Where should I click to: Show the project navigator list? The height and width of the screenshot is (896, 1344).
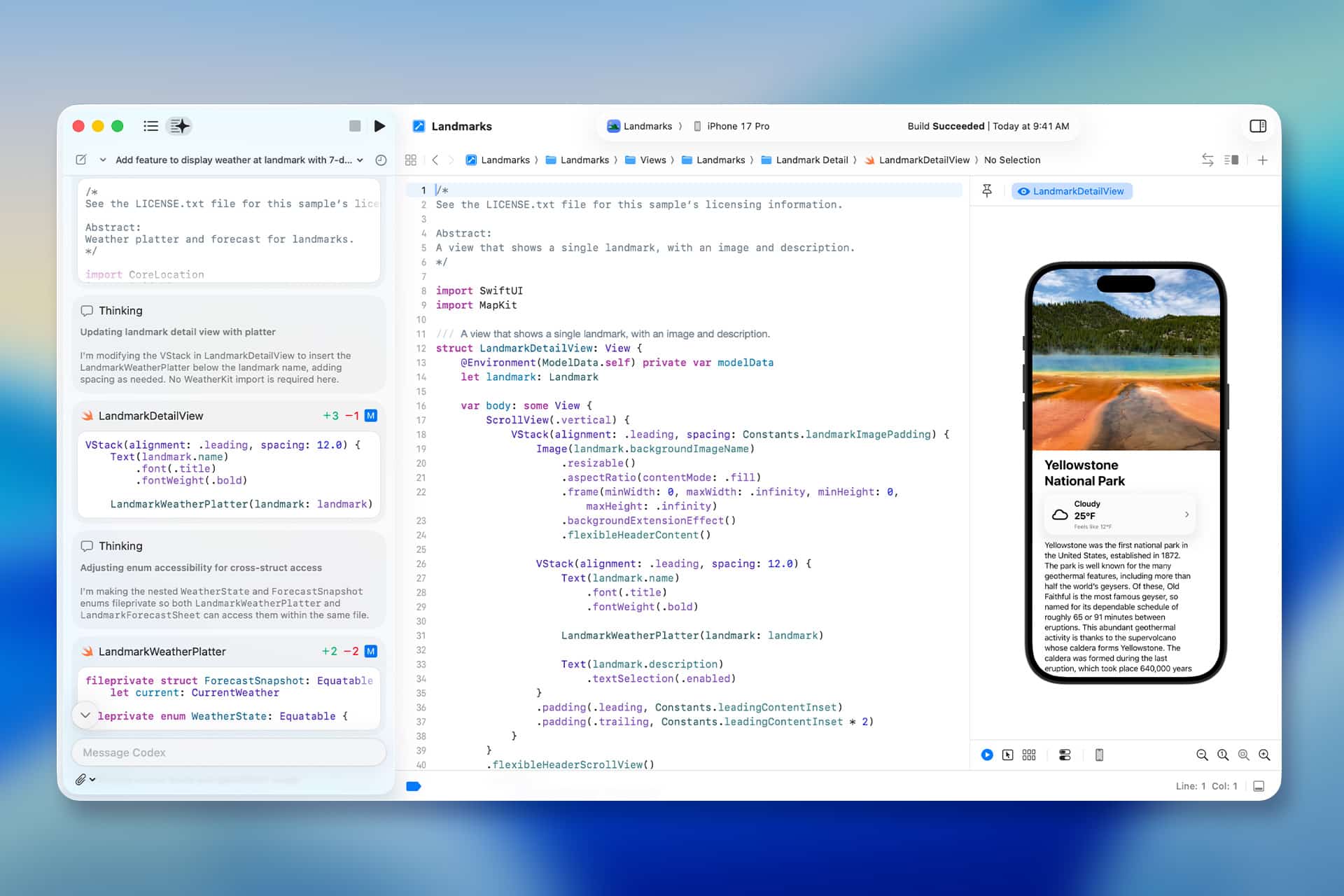tap(150, 126)
